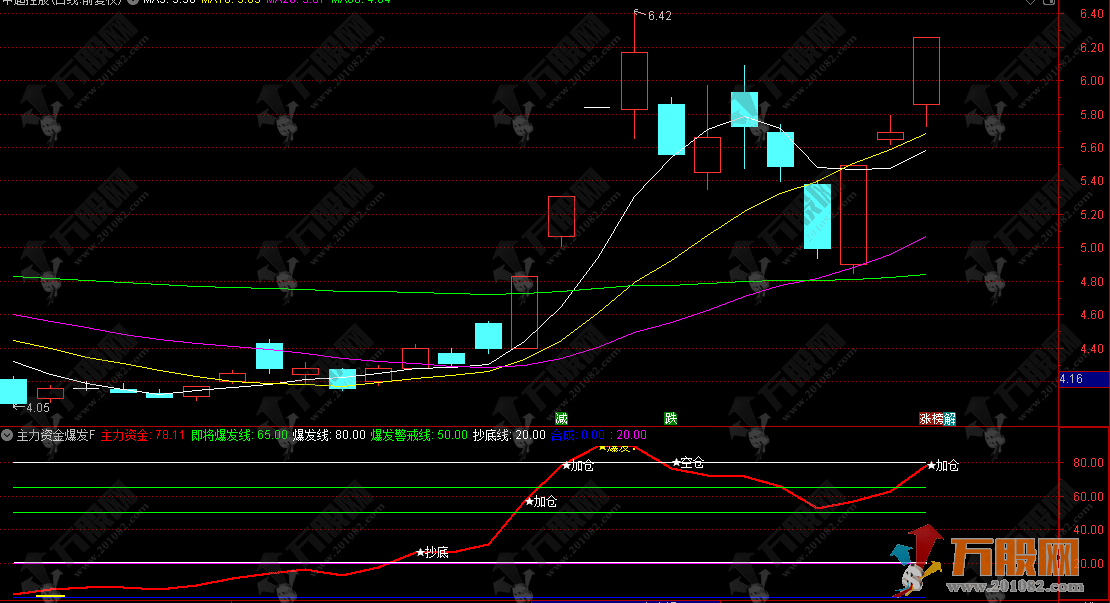Open the red 涨榜 event marker
Viewport: 1110px width, 603px height.
pyautogui.click(x=930, y=418)
